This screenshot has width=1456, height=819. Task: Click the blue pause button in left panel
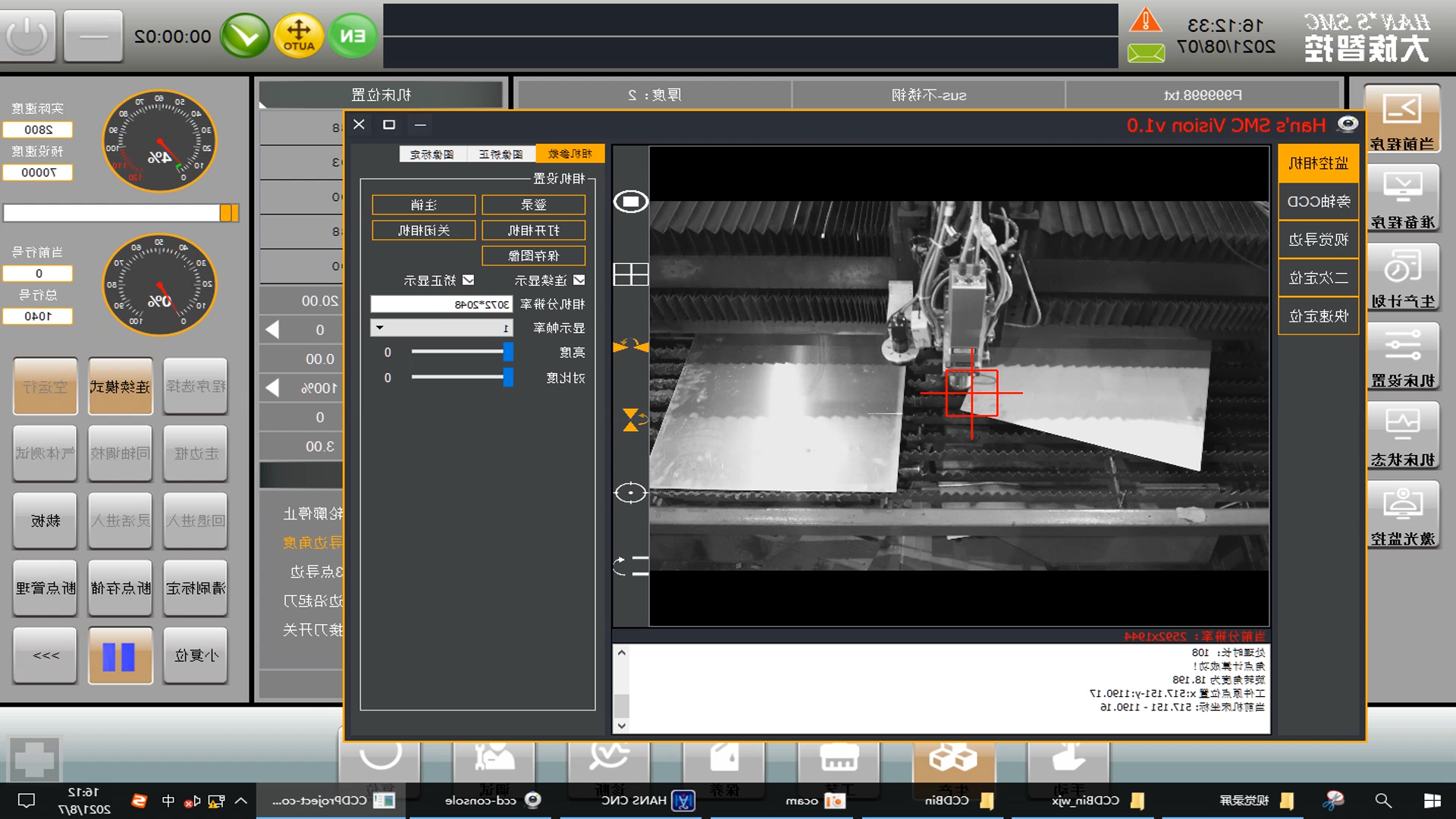pyautogui.click(x=120, y=656)
